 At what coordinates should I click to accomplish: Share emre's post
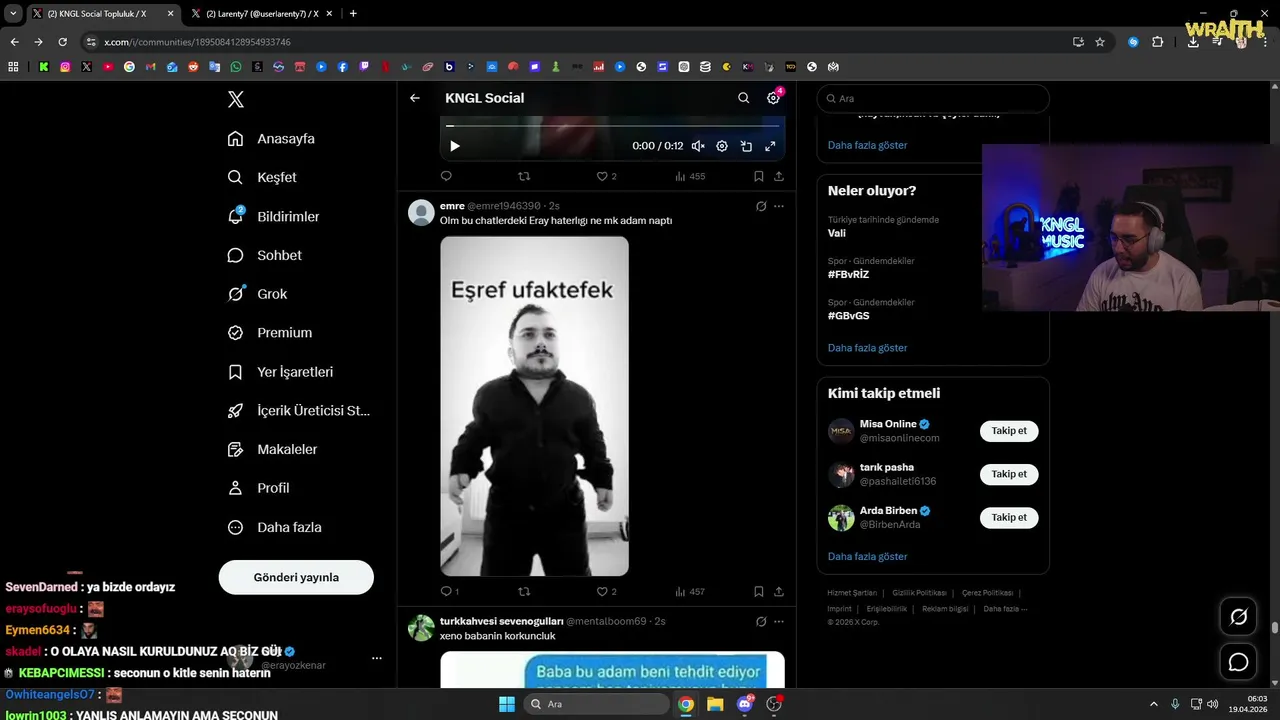pyautogui.click(x=779, y=592)
